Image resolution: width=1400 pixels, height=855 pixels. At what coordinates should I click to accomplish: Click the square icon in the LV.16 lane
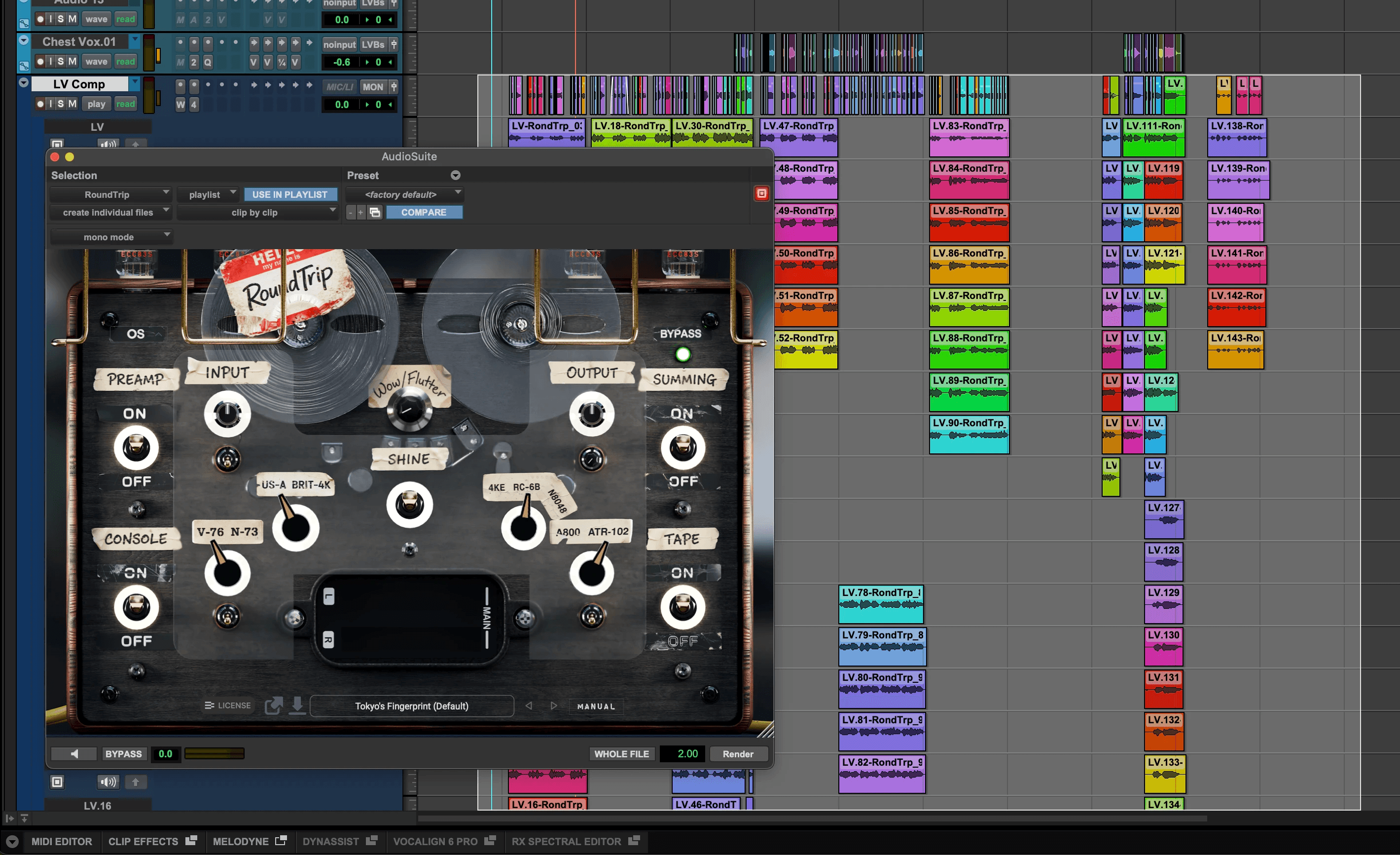[x=57, y=782]
